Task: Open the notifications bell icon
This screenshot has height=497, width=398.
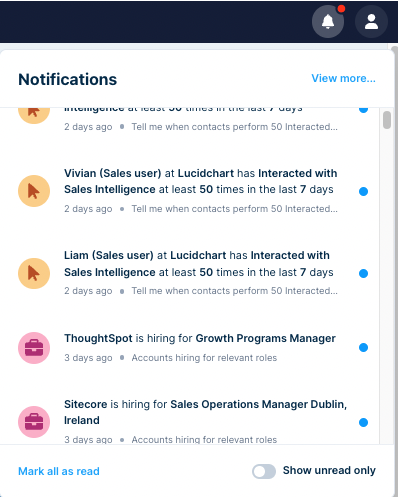Action: (x=328, y=22)
